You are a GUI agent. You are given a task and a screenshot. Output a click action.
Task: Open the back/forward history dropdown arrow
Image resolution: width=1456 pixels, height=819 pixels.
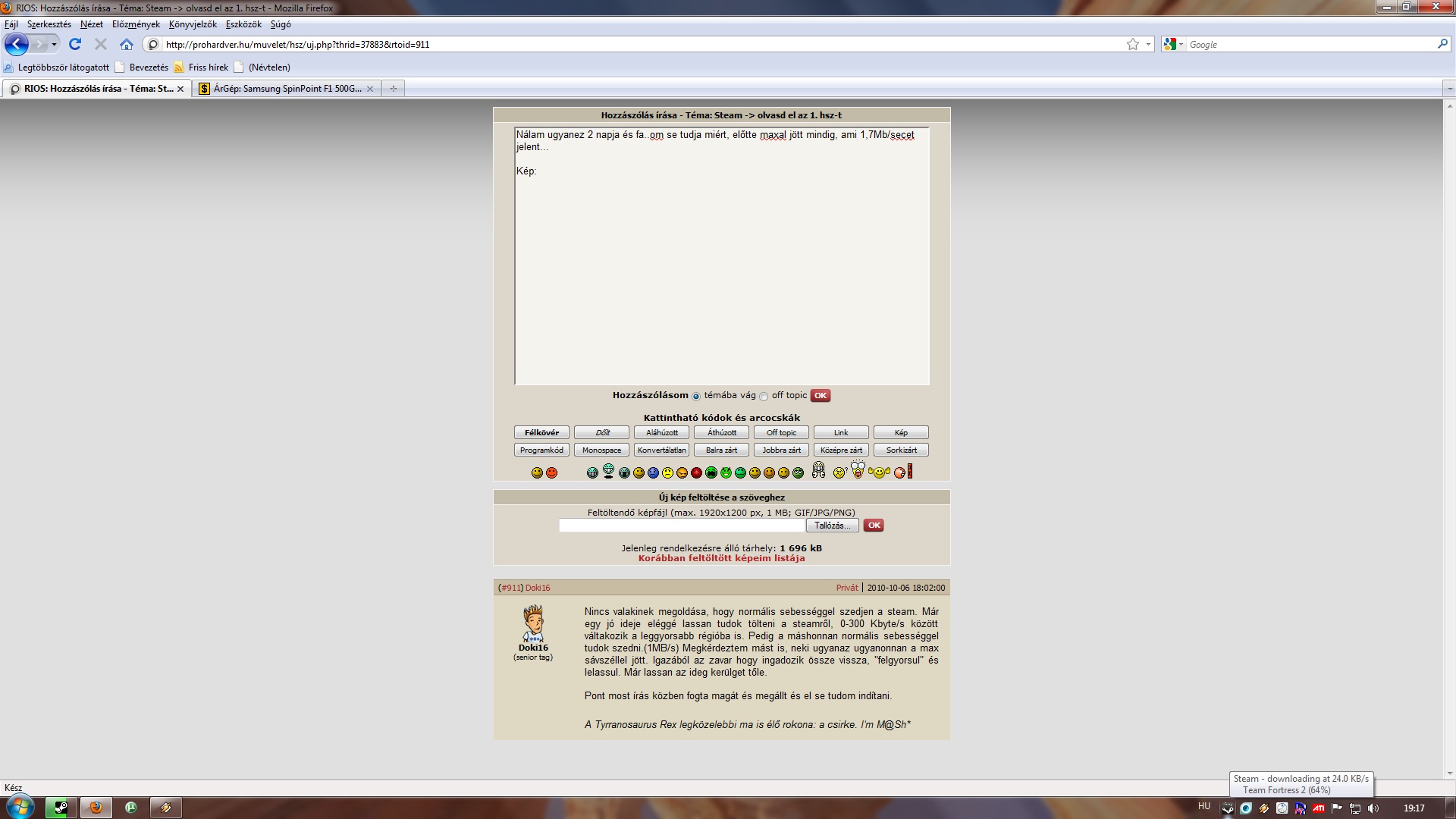[x=54, y=45]
